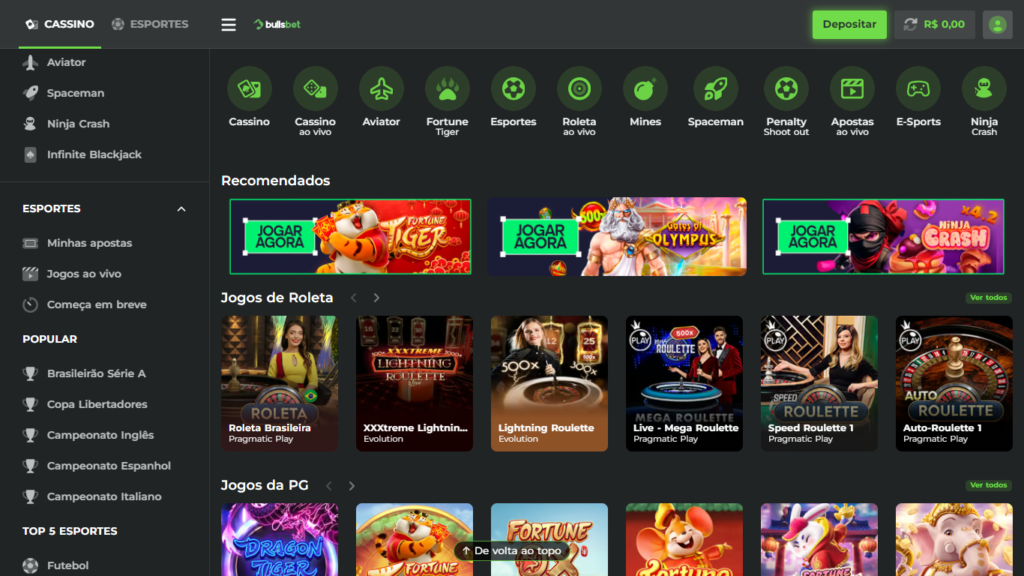This screenshot has width=1024, height=576.
Task: Click the Spaceman rocket icon in sidebar
Action: (30, 93)
